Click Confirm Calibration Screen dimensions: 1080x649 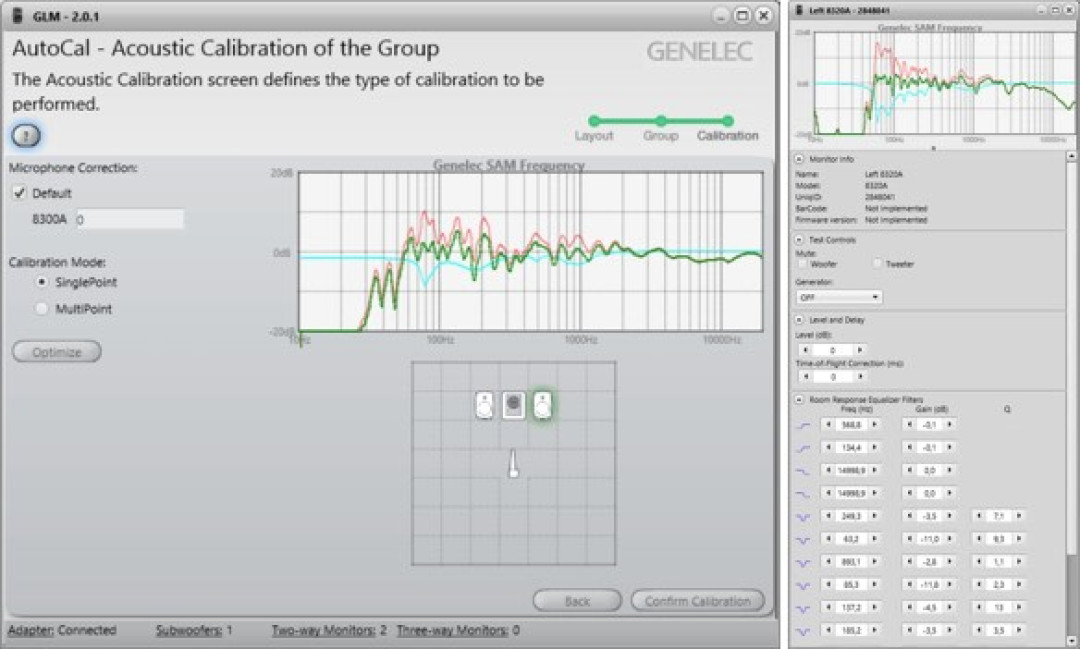[x=698, y=601]
